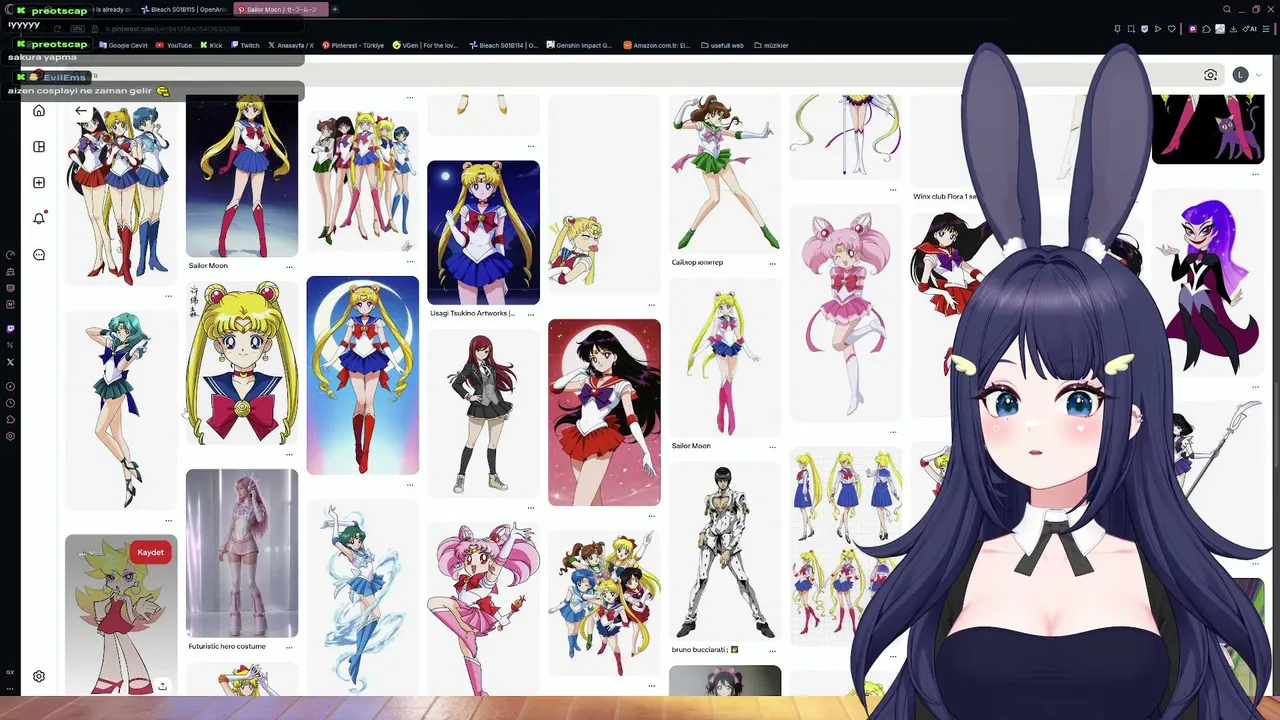Open the Google Çeviri bookmark
This screenshot has height=720, width=1280.
click(122, 45)
